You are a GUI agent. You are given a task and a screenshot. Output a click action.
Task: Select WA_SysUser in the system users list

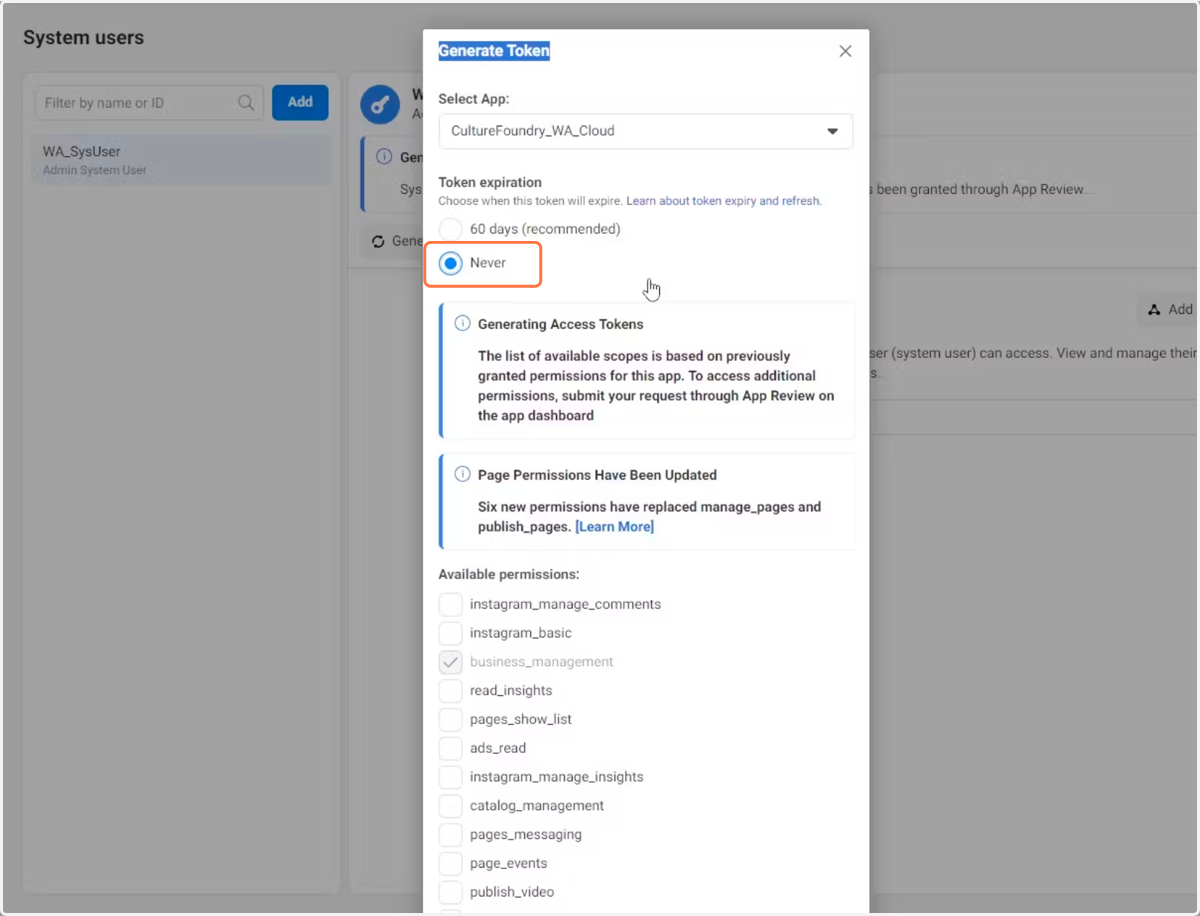click(x=182, y=160)
